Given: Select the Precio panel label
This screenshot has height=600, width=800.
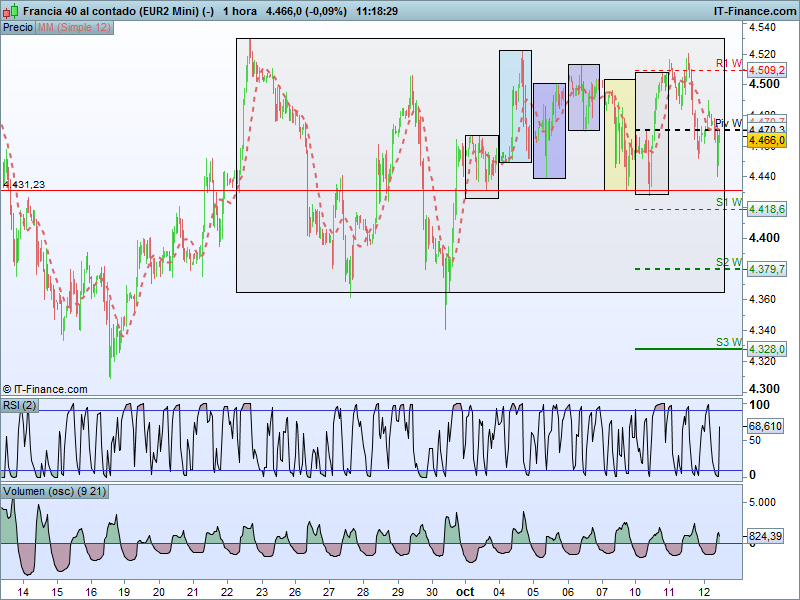Looking at the screenshot, I should click(x=18, y=27).
